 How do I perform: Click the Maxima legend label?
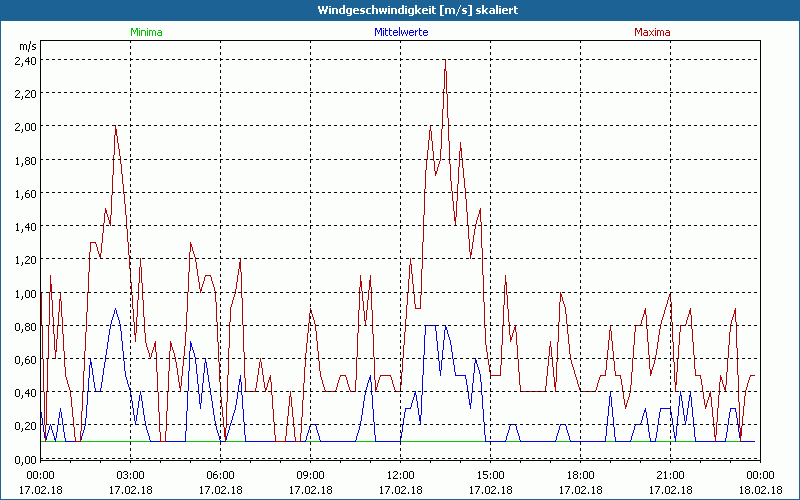653,32
